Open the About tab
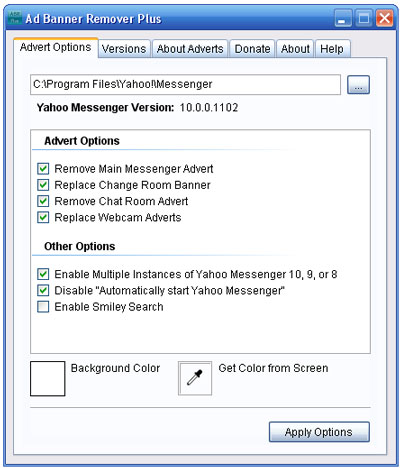The width and height of the screenshot is (400, 468). click(x=295, y=49)
